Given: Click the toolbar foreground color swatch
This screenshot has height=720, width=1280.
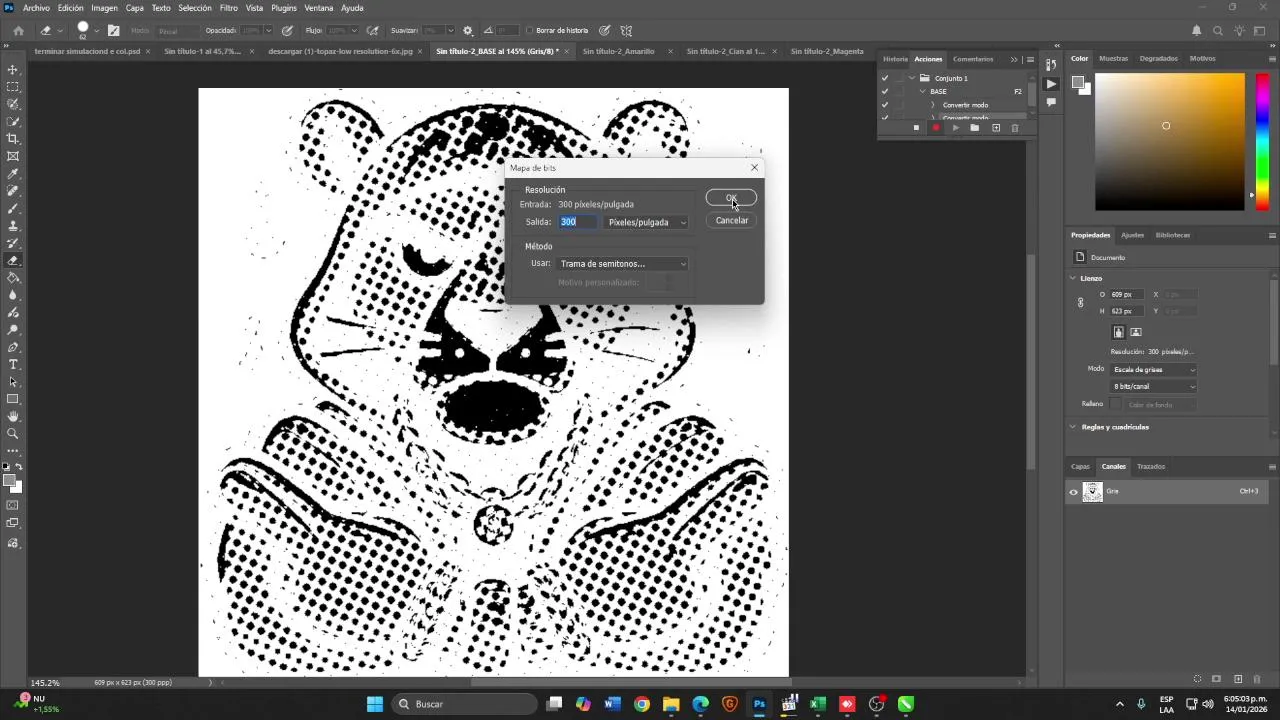Looking at the screenshot, I should pyautogui.click(x=9, y=481).
